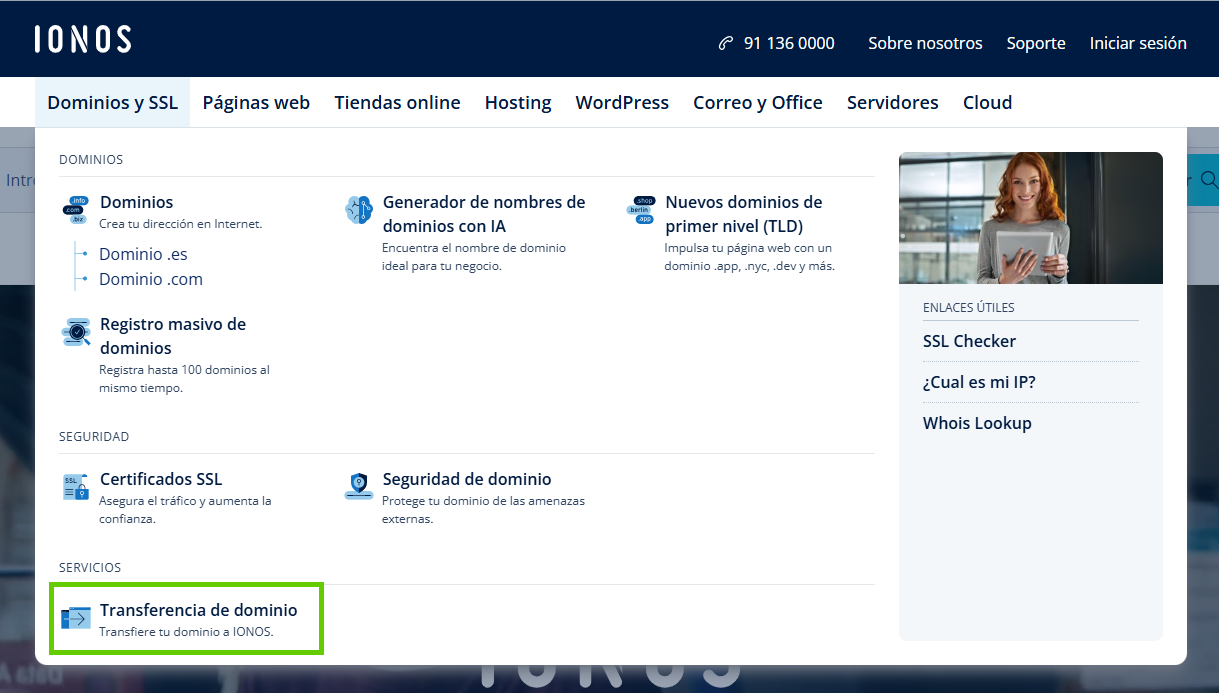The height and width of the screenshot is (693, 1219).
Task: Click Iniciar sesión
Action: pyautogui.click(x=1138, y=43)
